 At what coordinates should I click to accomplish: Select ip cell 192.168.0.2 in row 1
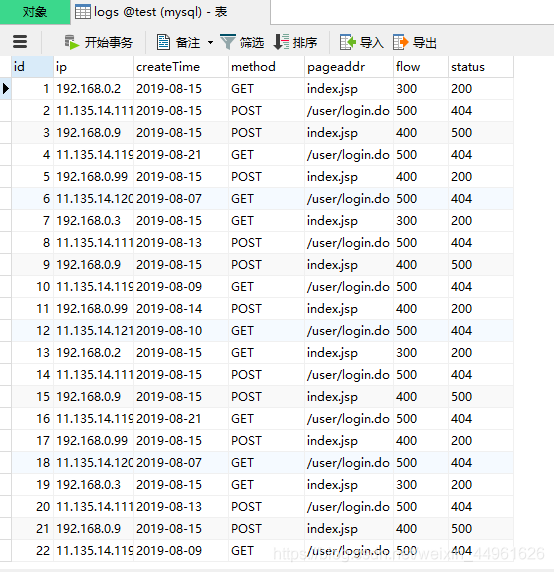tap(93, 89)
